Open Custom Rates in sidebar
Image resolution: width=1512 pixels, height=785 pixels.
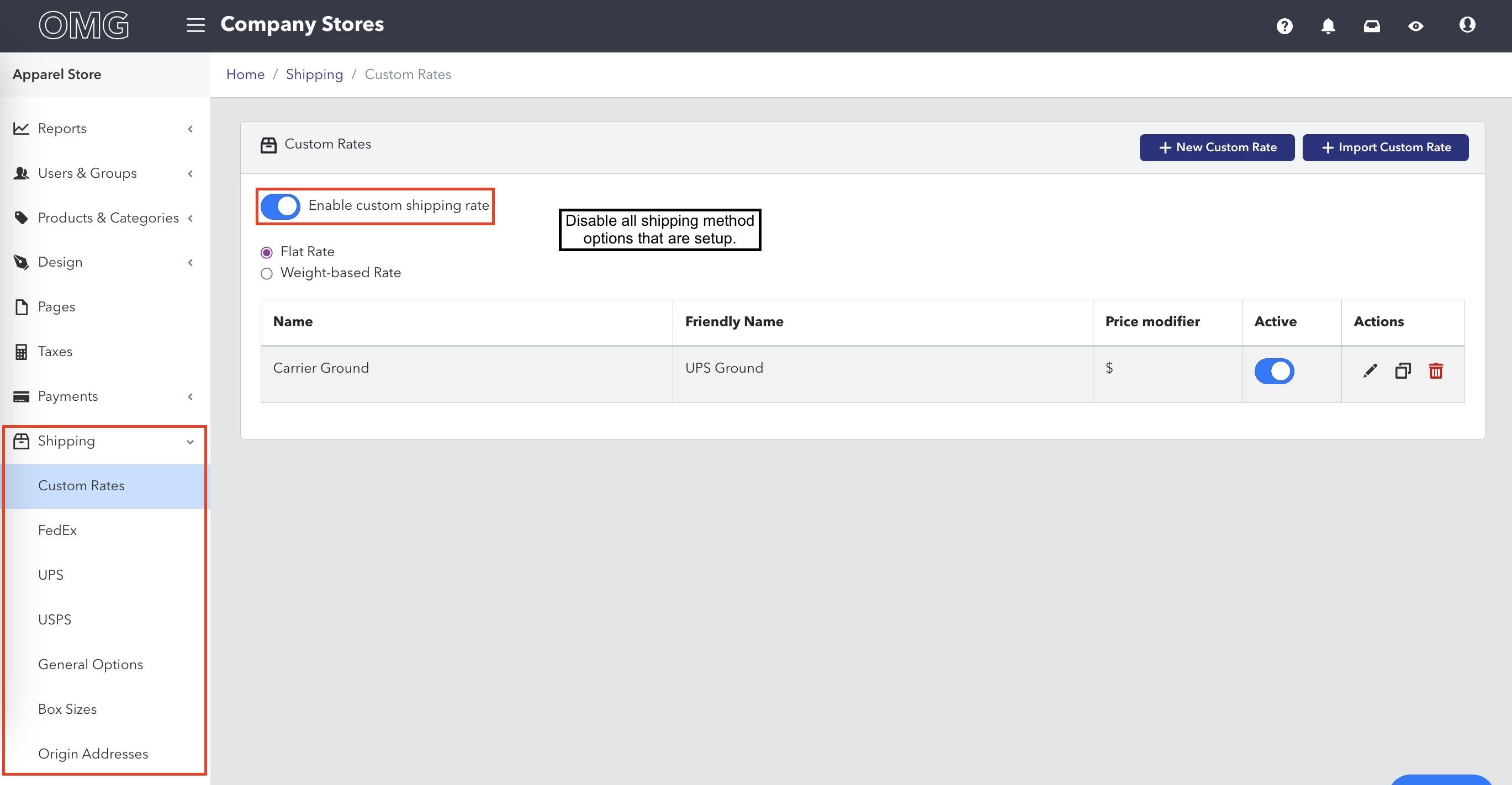coord(105,486)
